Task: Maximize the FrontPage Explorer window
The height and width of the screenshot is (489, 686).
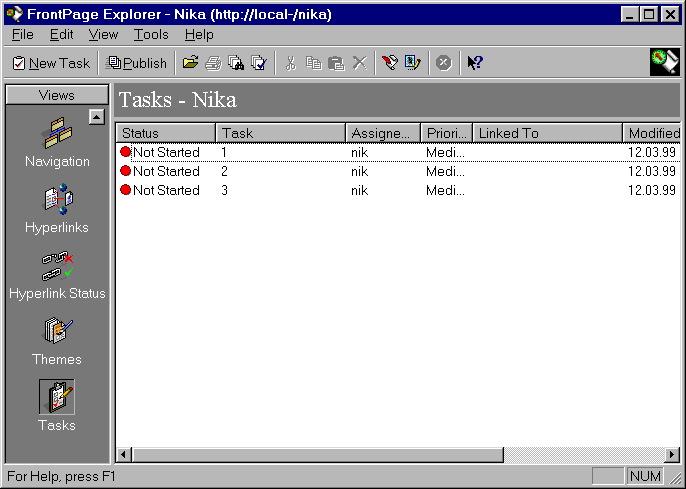Action: (649, 14)
